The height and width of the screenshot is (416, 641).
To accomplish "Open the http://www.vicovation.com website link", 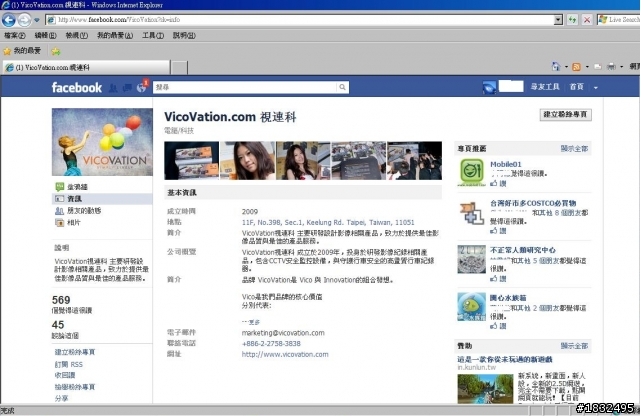I will 285,354.
